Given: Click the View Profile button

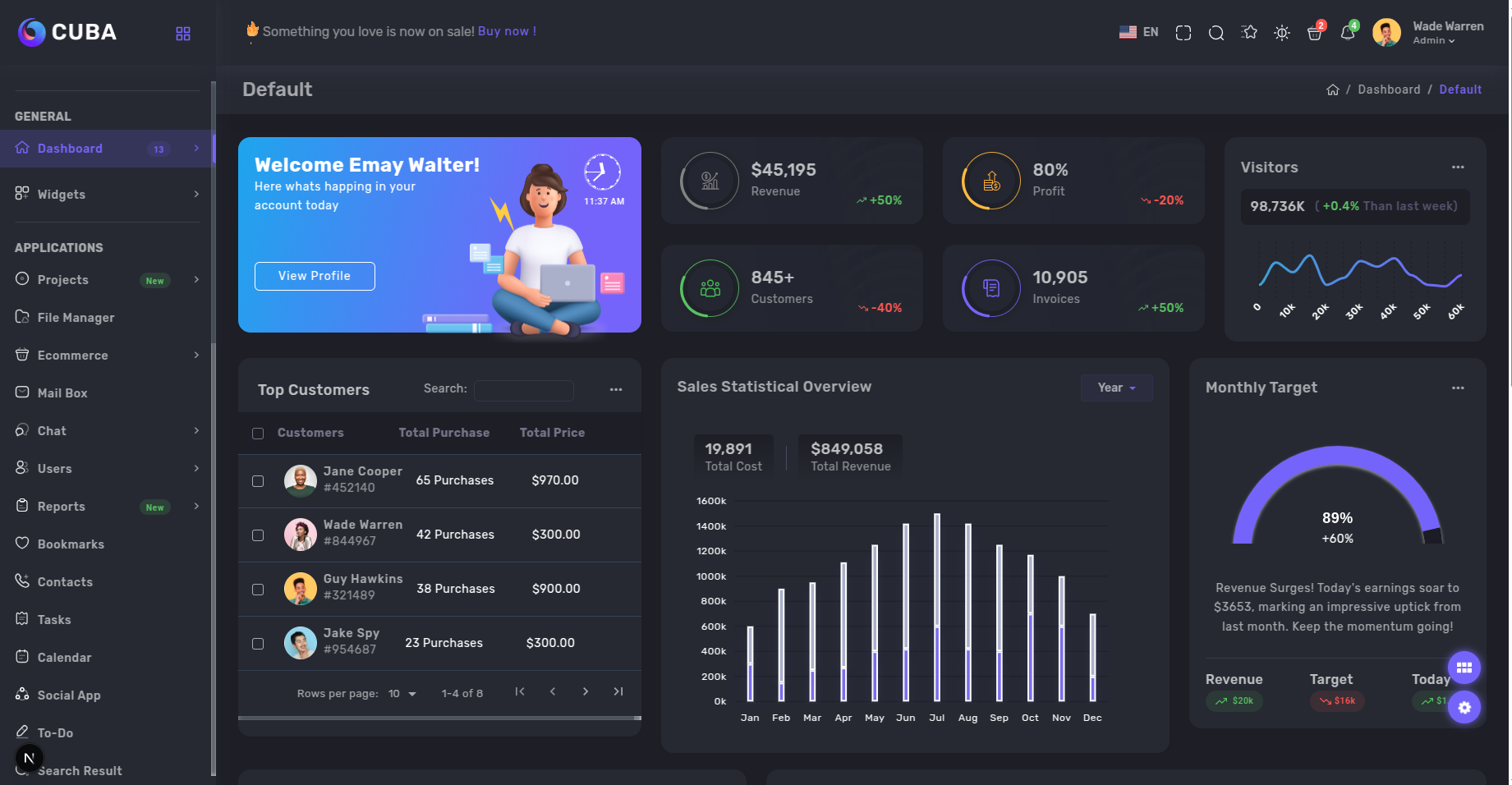Looking at the screenshot, I should pos(315,276).
